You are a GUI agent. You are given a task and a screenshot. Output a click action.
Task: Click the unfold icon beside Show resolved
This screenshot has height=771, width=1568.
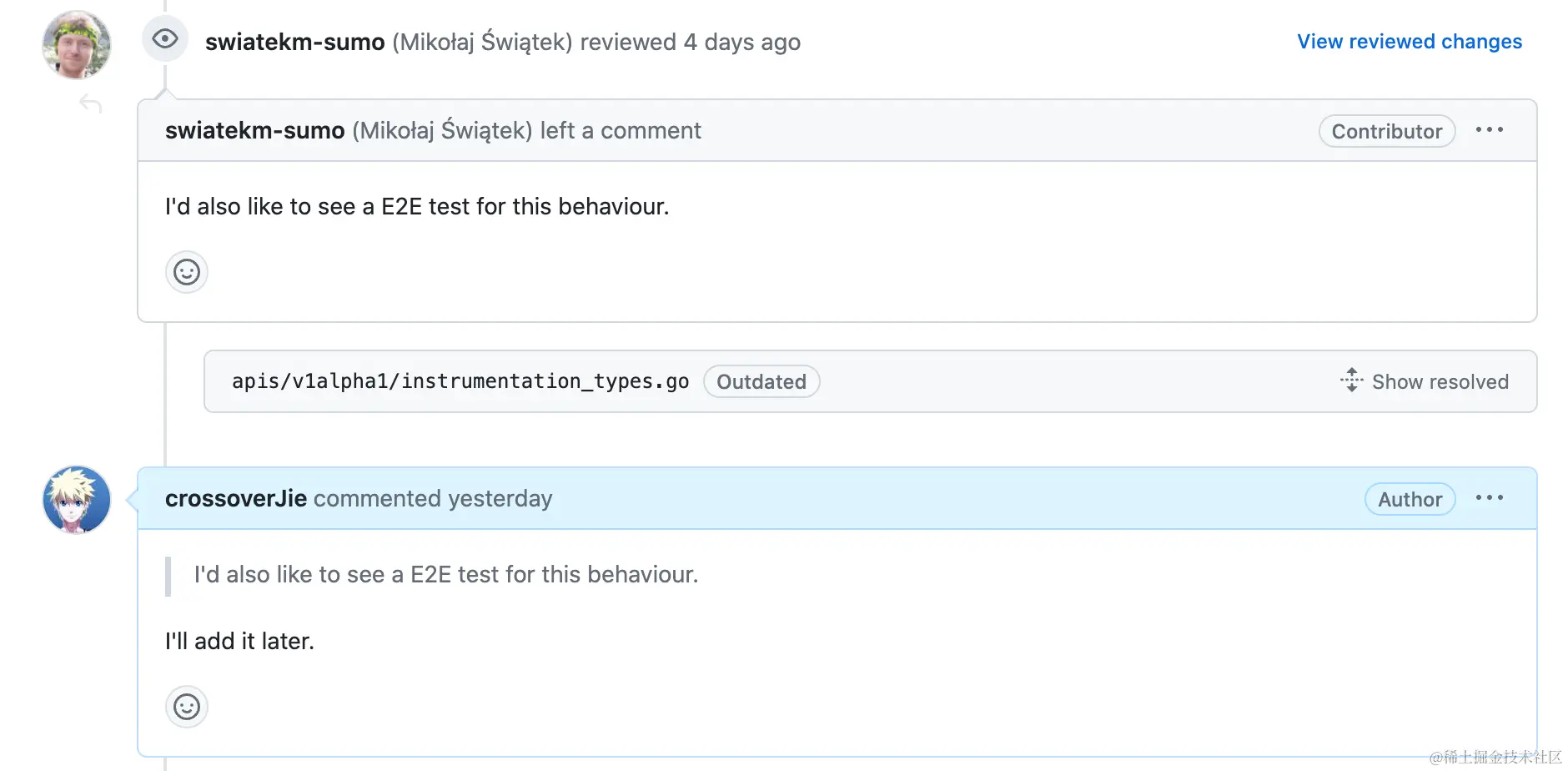click(x=1351, y=380)
